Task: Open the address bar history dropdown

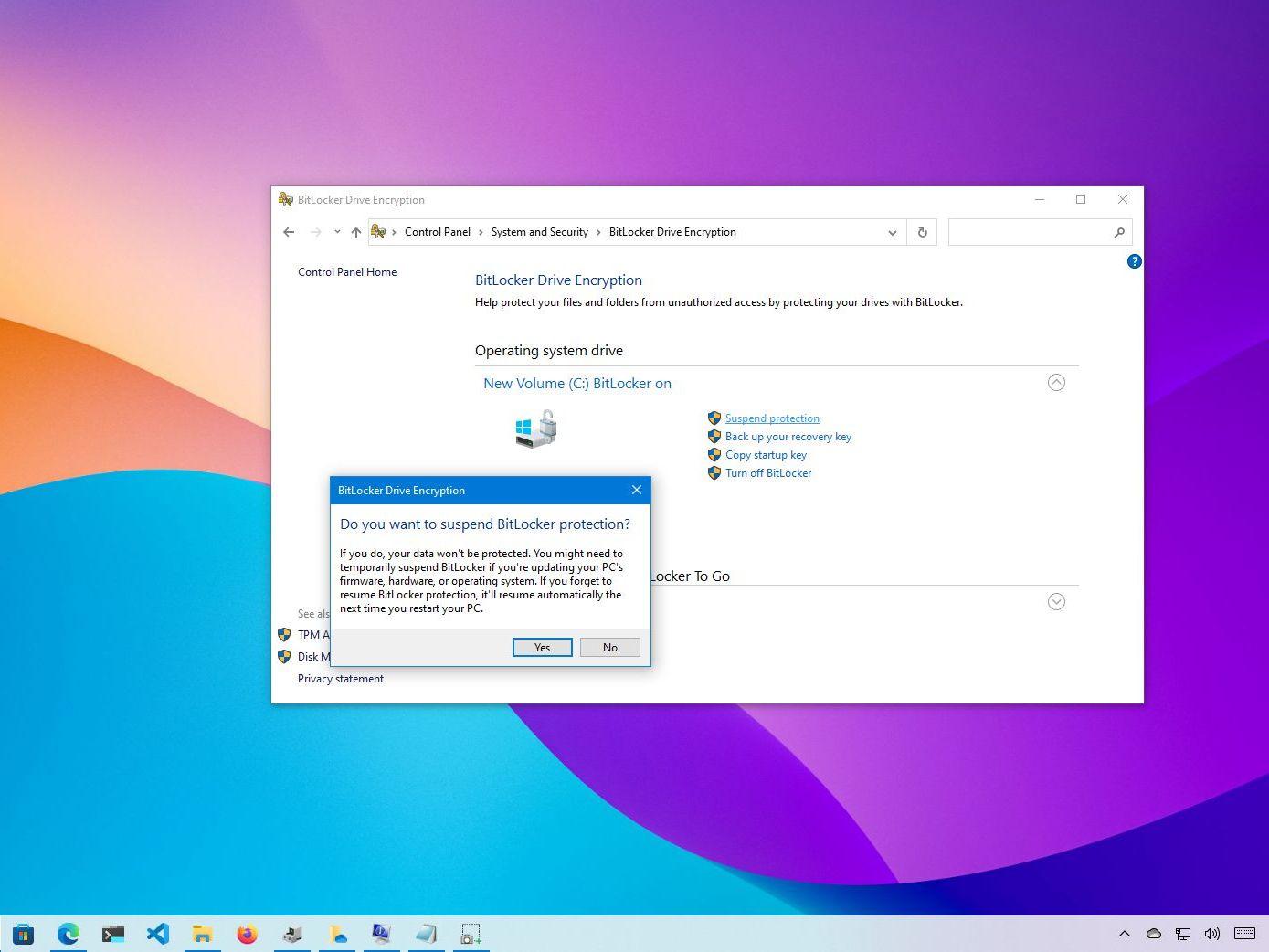Action: 893,232
